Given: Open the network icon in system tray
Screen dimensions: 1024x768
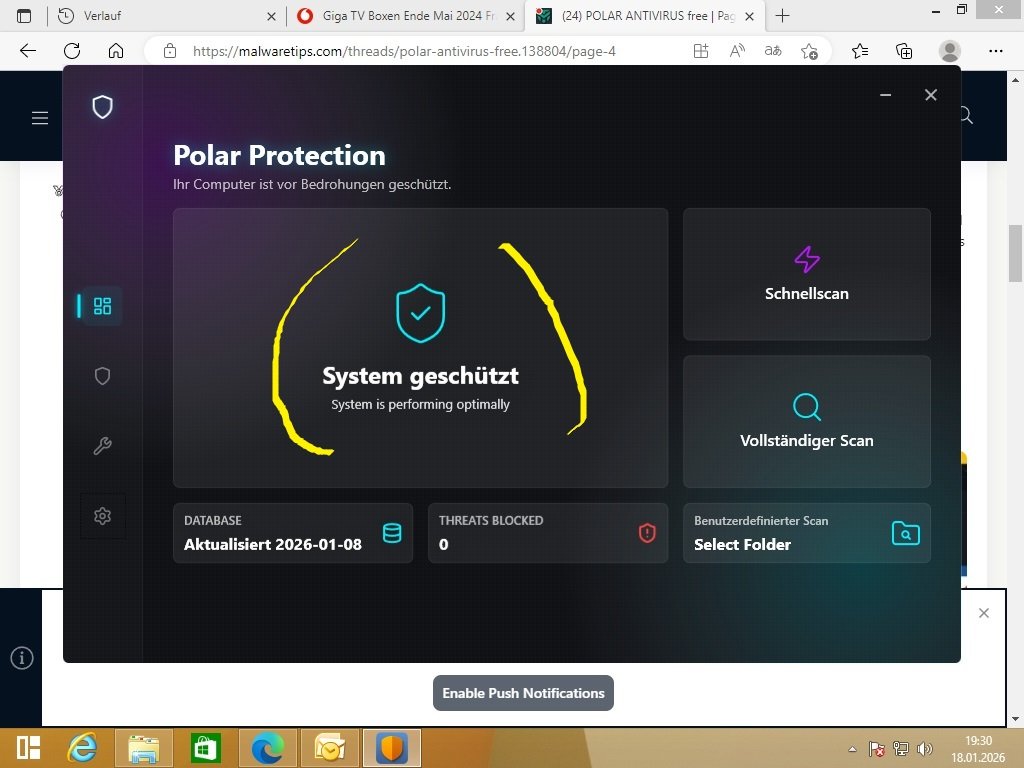Looking at the screenshot, I should (901, 749).
